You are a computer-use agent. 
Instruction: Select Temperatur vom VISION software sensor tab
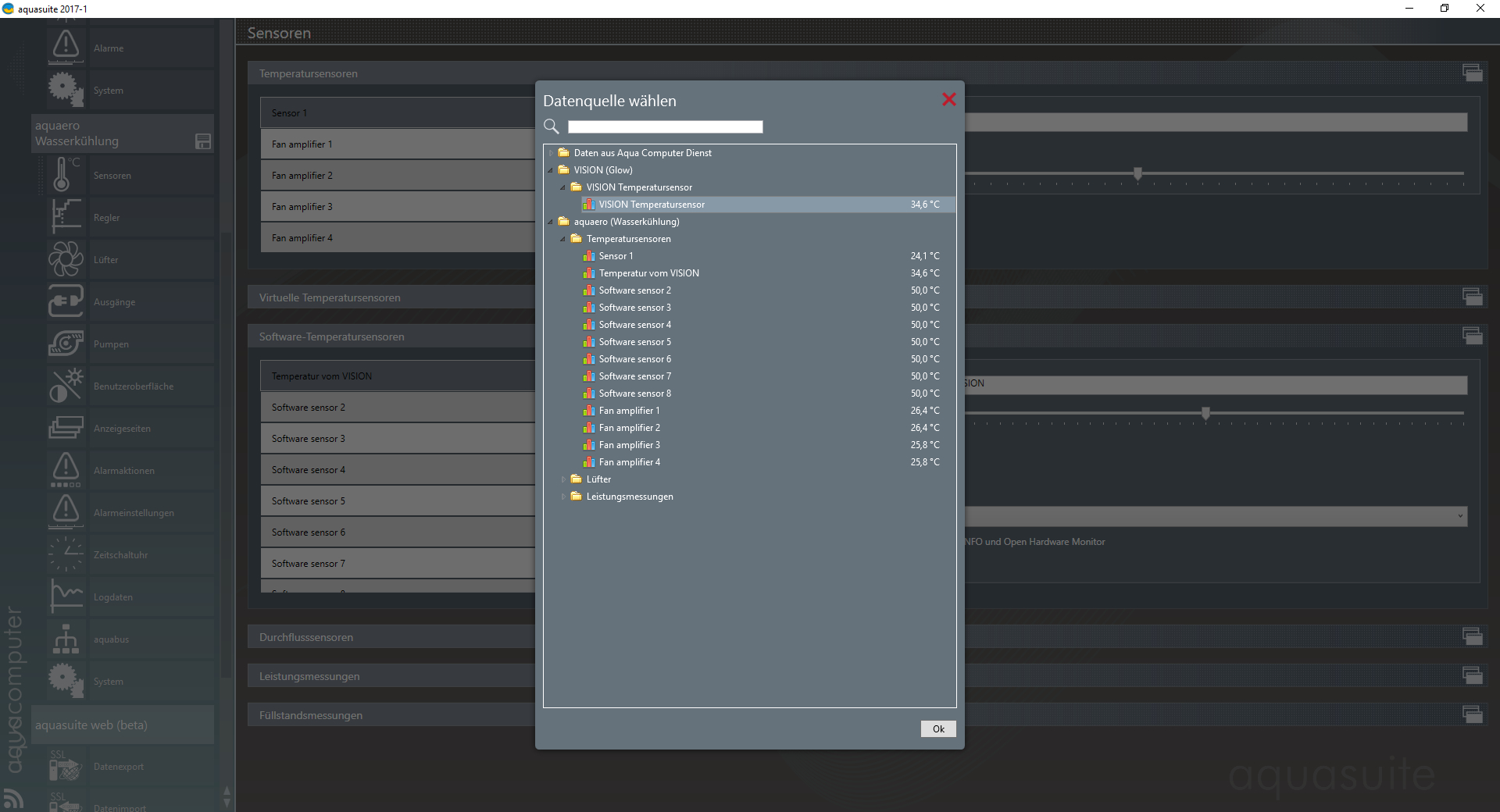pyautogui.click(x=398, y=376)
